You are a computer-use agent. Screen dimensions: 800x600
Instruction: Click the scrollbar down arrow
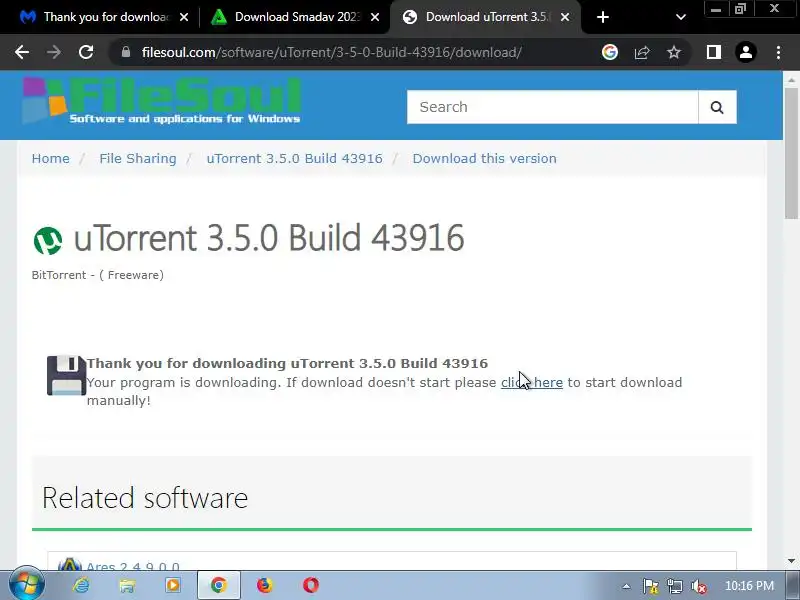tap(791, 561)
